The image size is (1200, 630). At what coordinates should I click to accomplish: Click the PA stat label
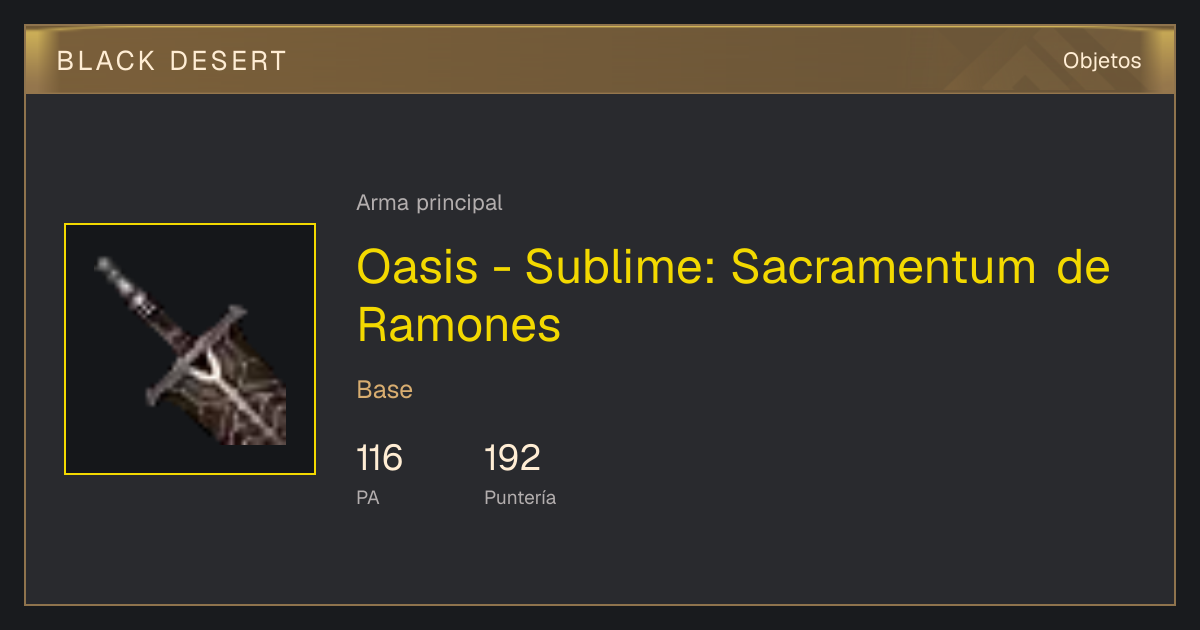(368, 497)
